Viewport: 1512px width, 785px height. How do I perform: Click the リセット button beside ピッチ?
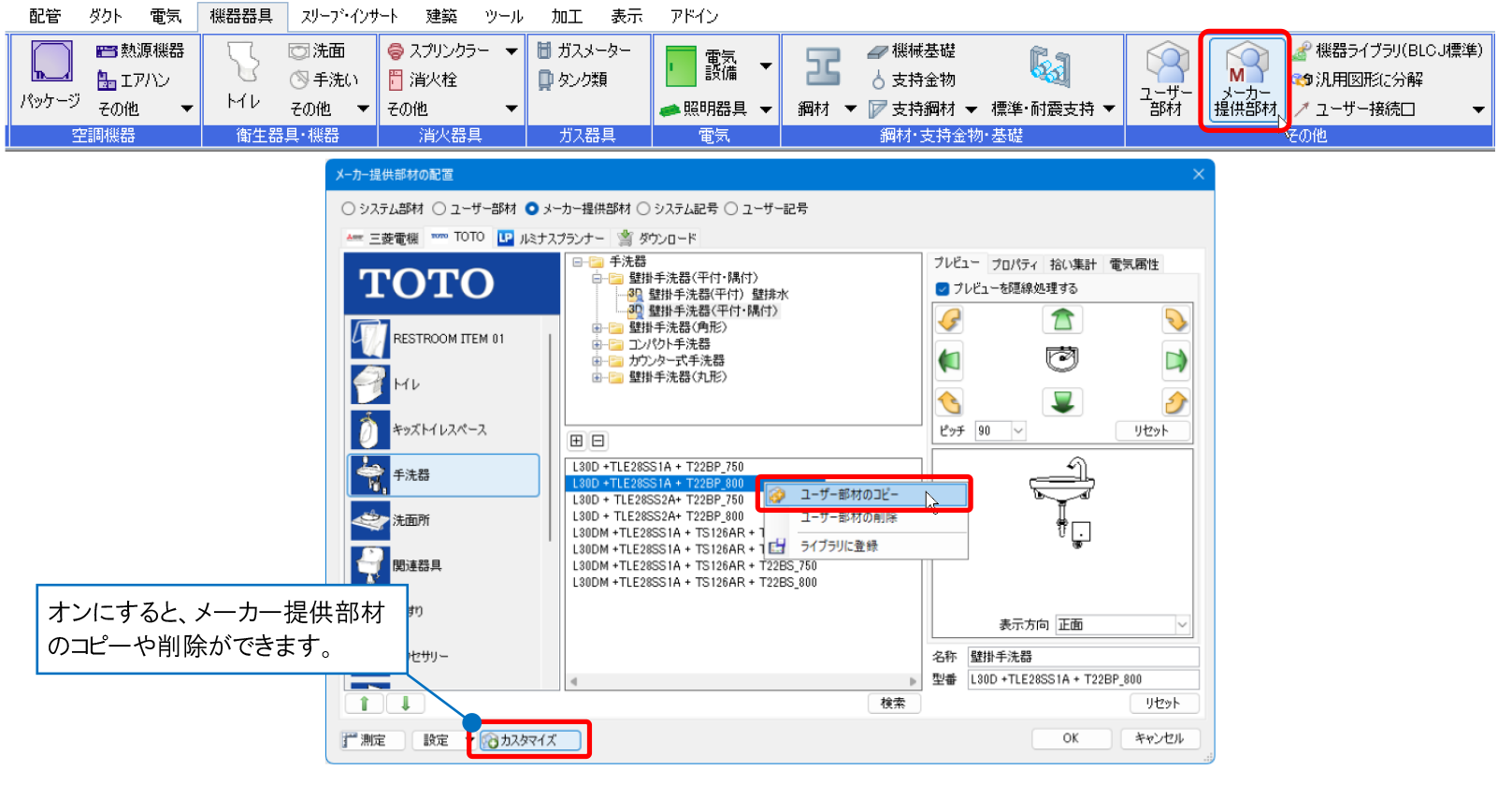[x=1152, y=430]
